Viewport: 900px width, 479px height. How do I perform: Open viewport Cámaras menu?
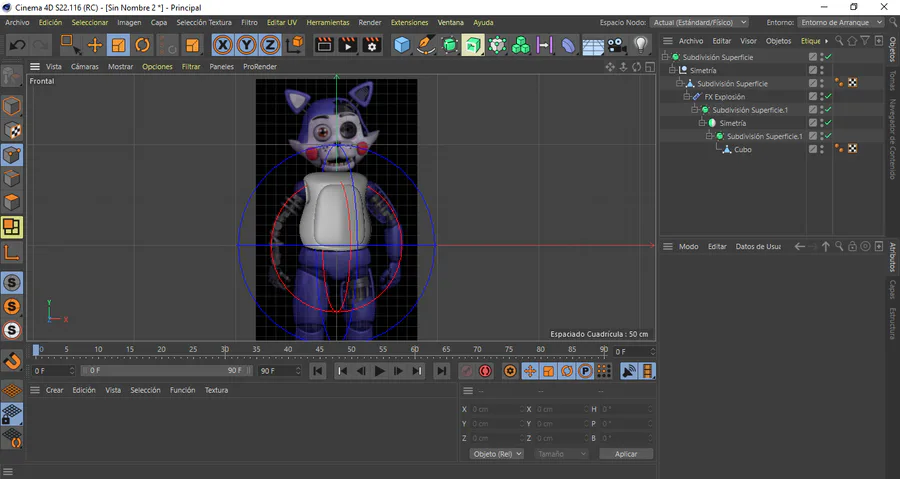tap(84, 67)
